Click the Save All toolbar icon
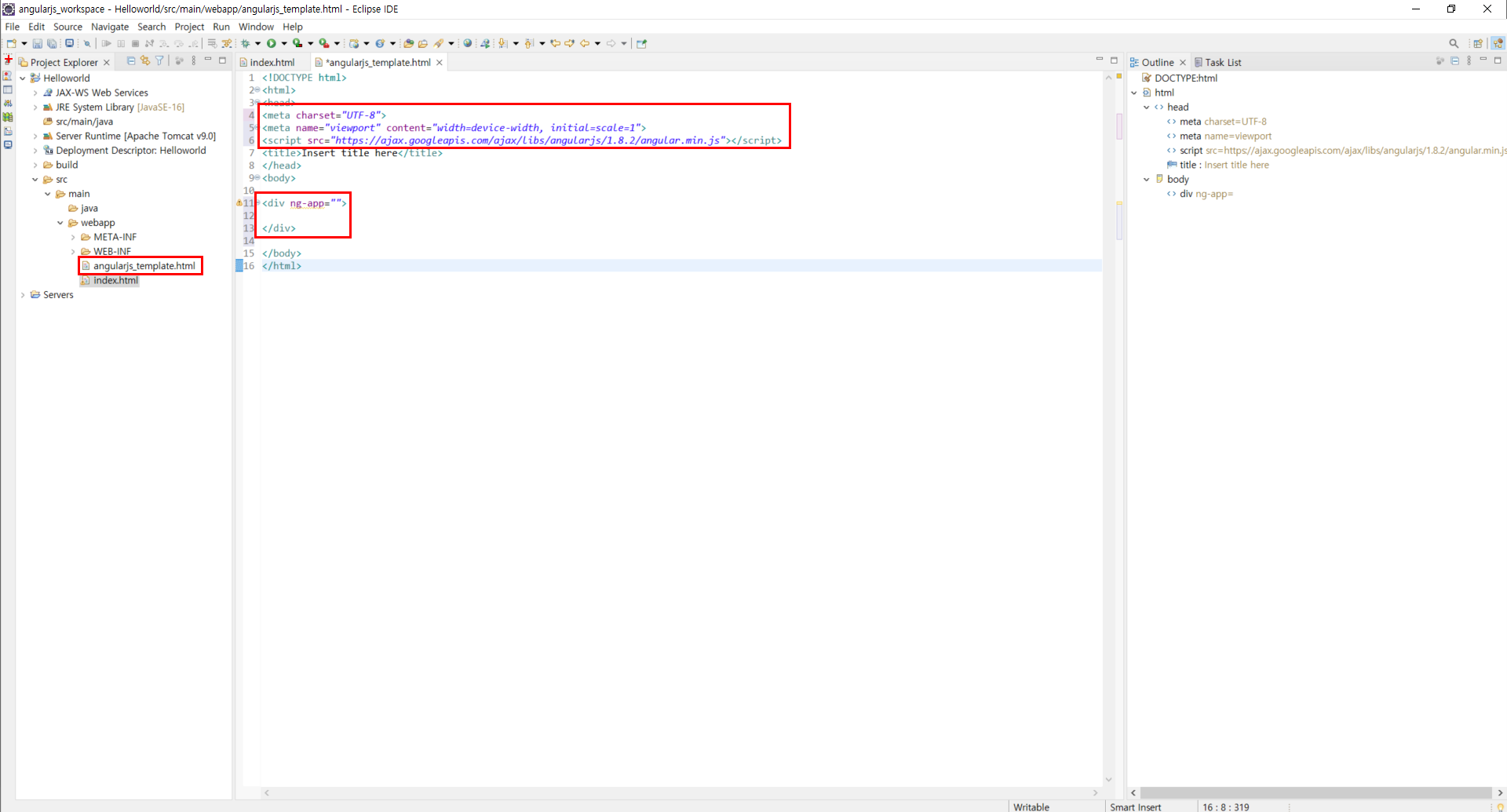Screen dimensions: 1507x812 click(x=52, y=44)
